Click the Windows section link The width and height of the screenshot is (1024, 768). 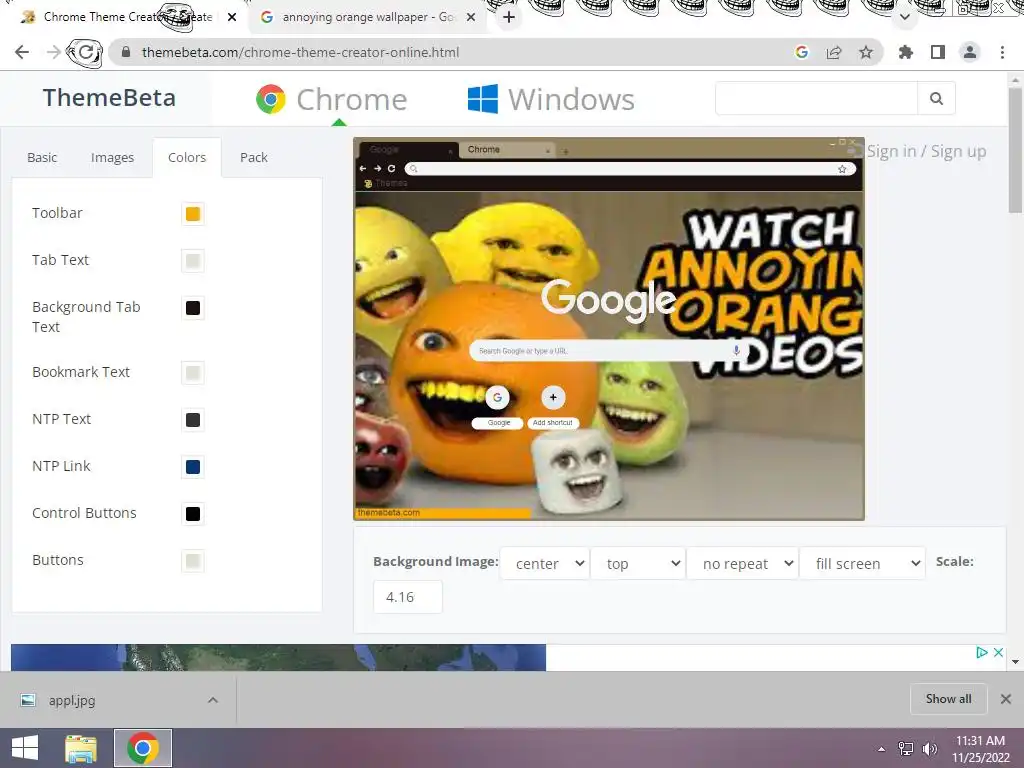click(x=551, y=99)
